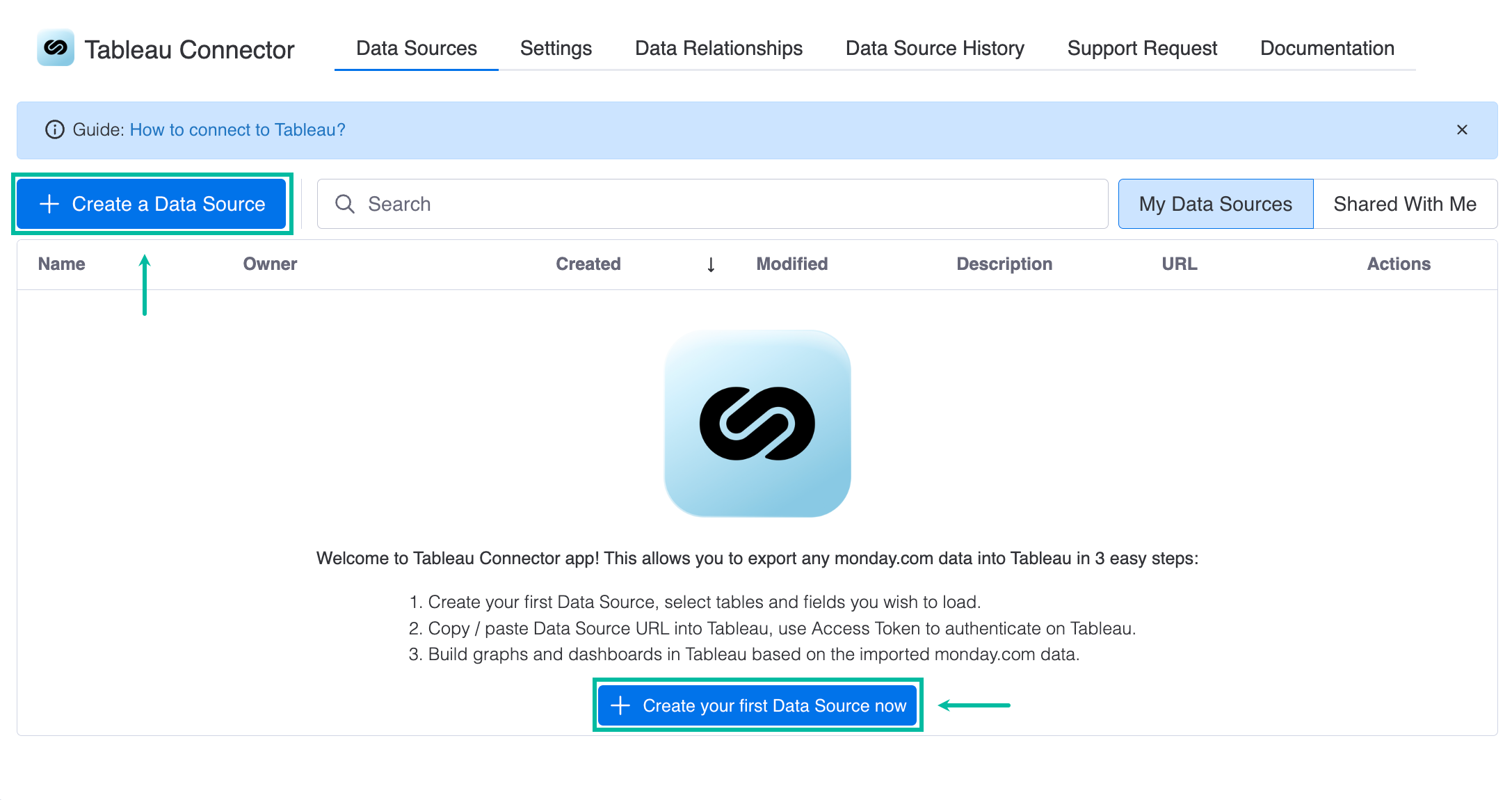The height and width of the screenshot is (800, 1512).
Task: Open the Documentation tab
Action: pos(1327,49)
